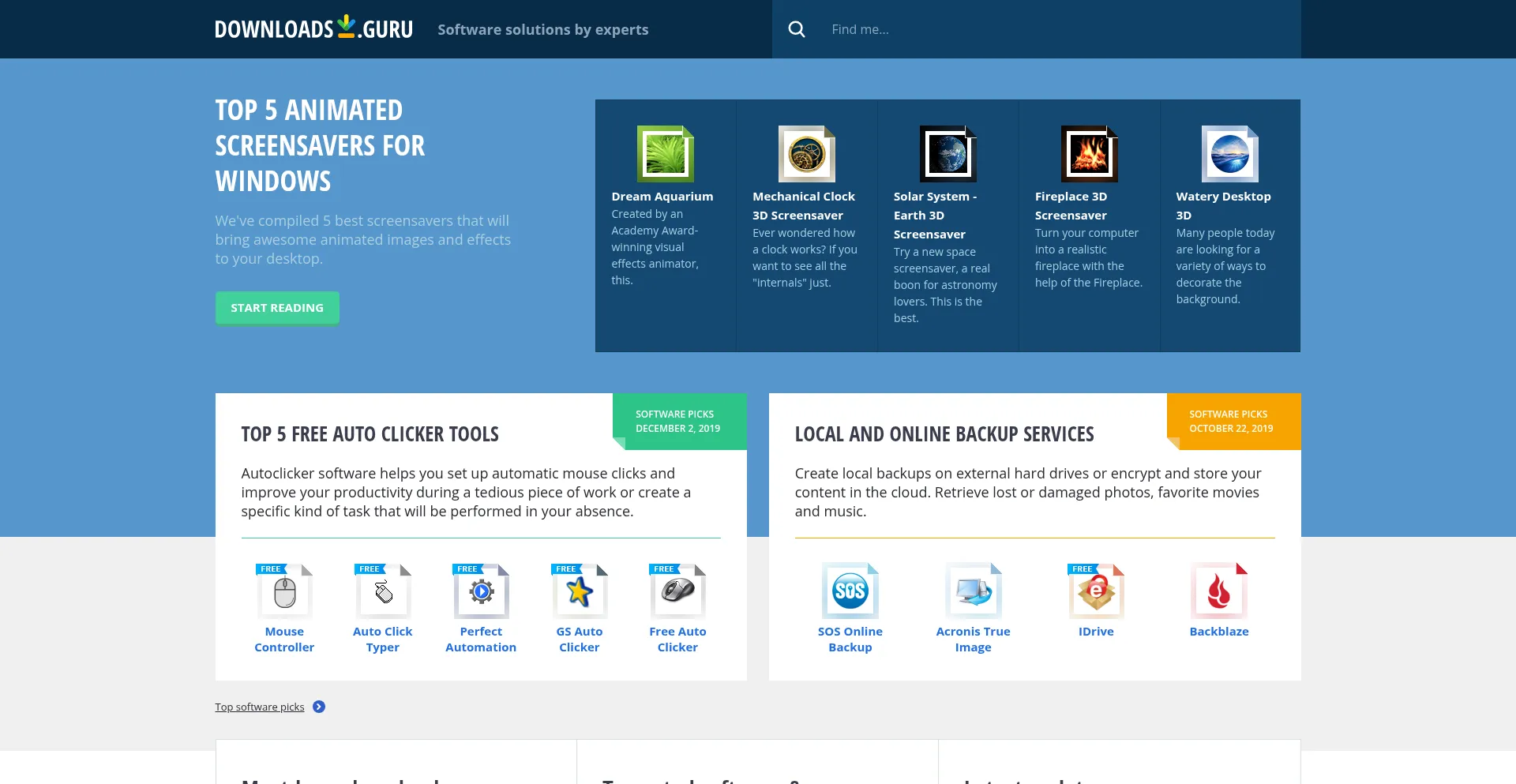Click the Dream Aquarium description text
1516x784 pixels.
[x=655, y=247]
